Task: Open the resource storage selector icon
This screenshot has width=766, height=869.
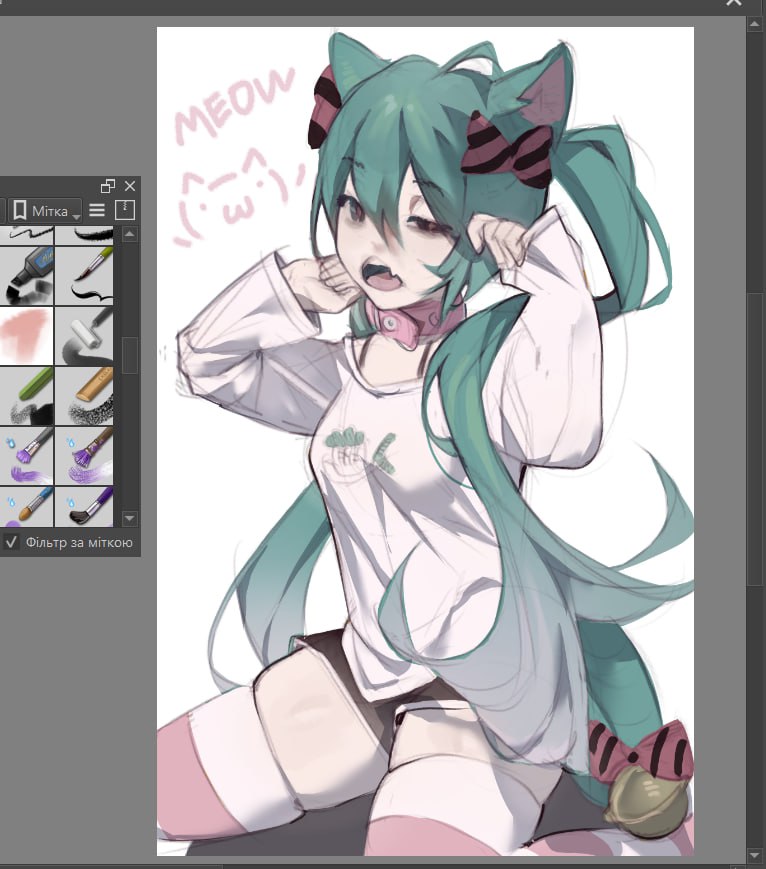Action: [x=125, y=211]
